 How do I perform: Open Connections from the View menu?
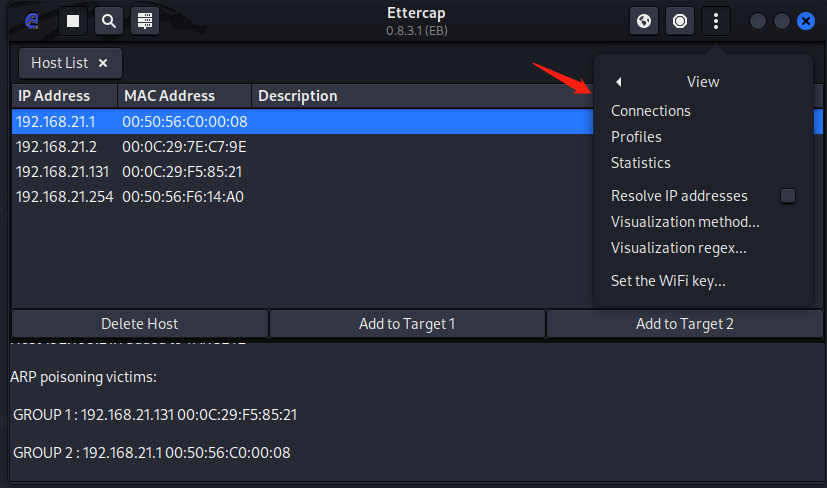tap(651, 111)
